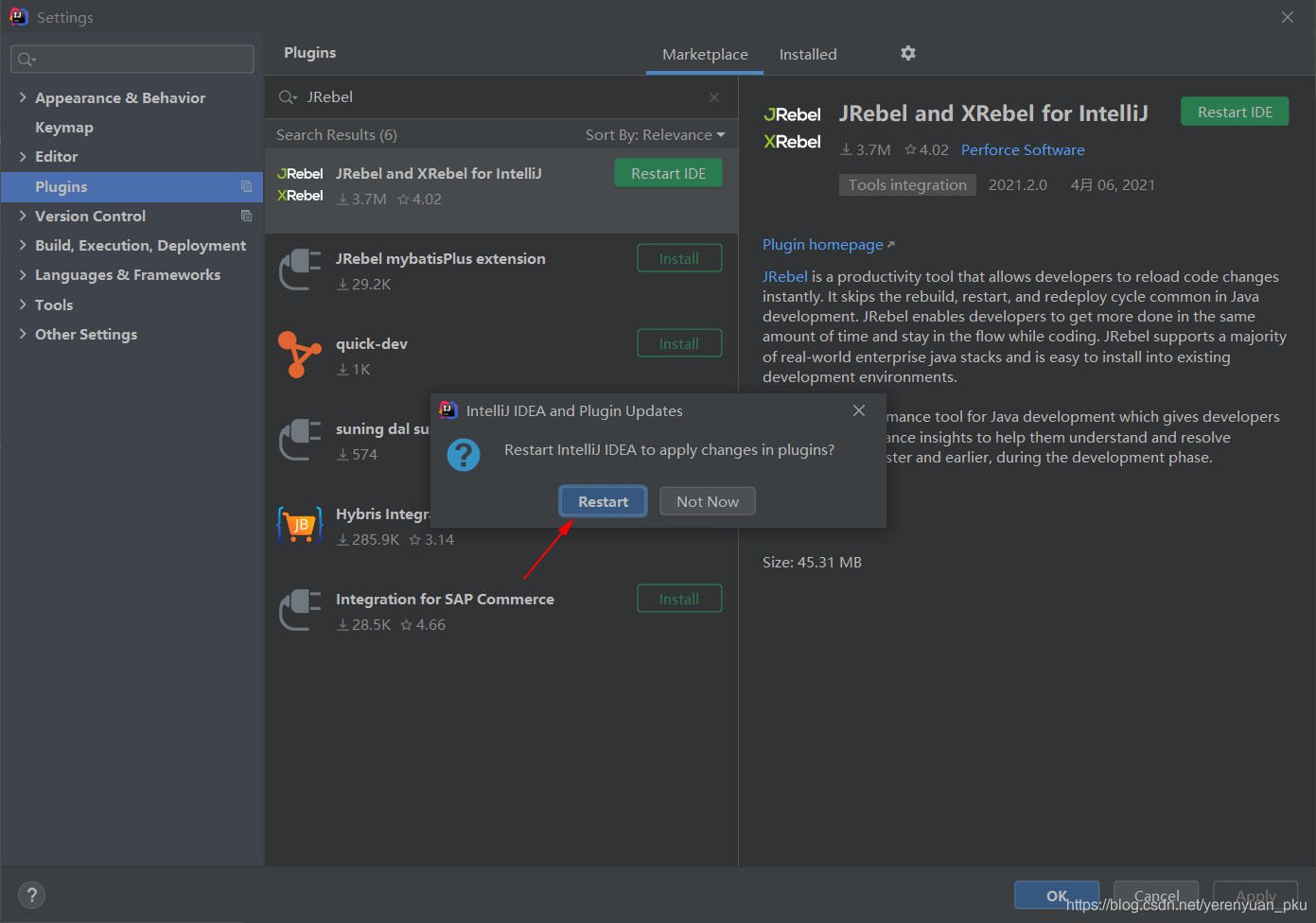Click the large JRebel XRebel logo in details
Image resolution: width=1316 pixels, height=923 pixels.
coord(792,128)
